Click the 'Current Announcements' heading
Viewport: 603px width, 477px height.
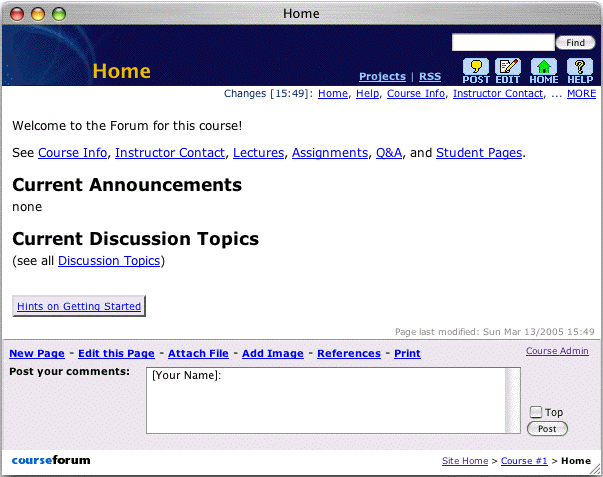click(127, 185)
